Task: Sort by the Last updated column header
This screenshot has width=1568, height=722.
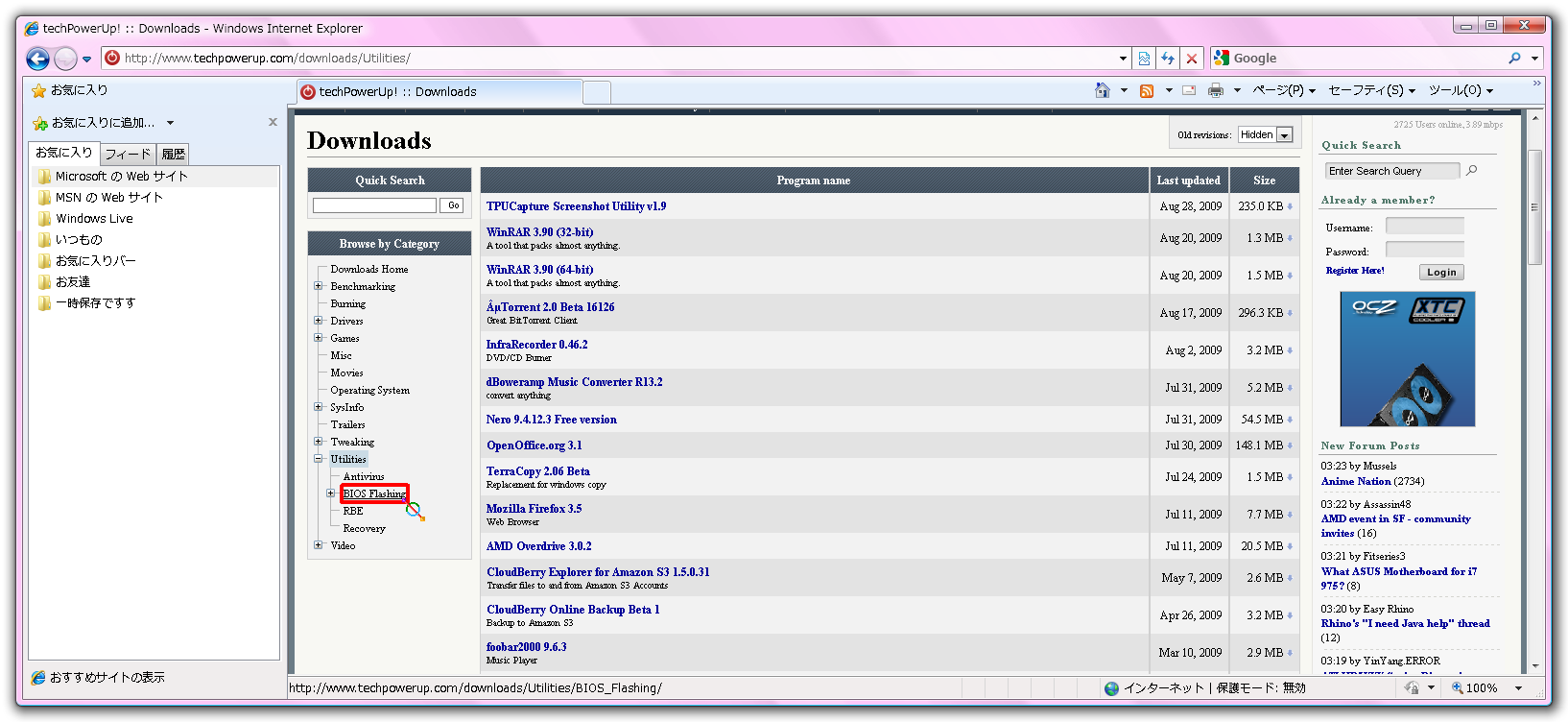Action: click(x=1188, y=180)
